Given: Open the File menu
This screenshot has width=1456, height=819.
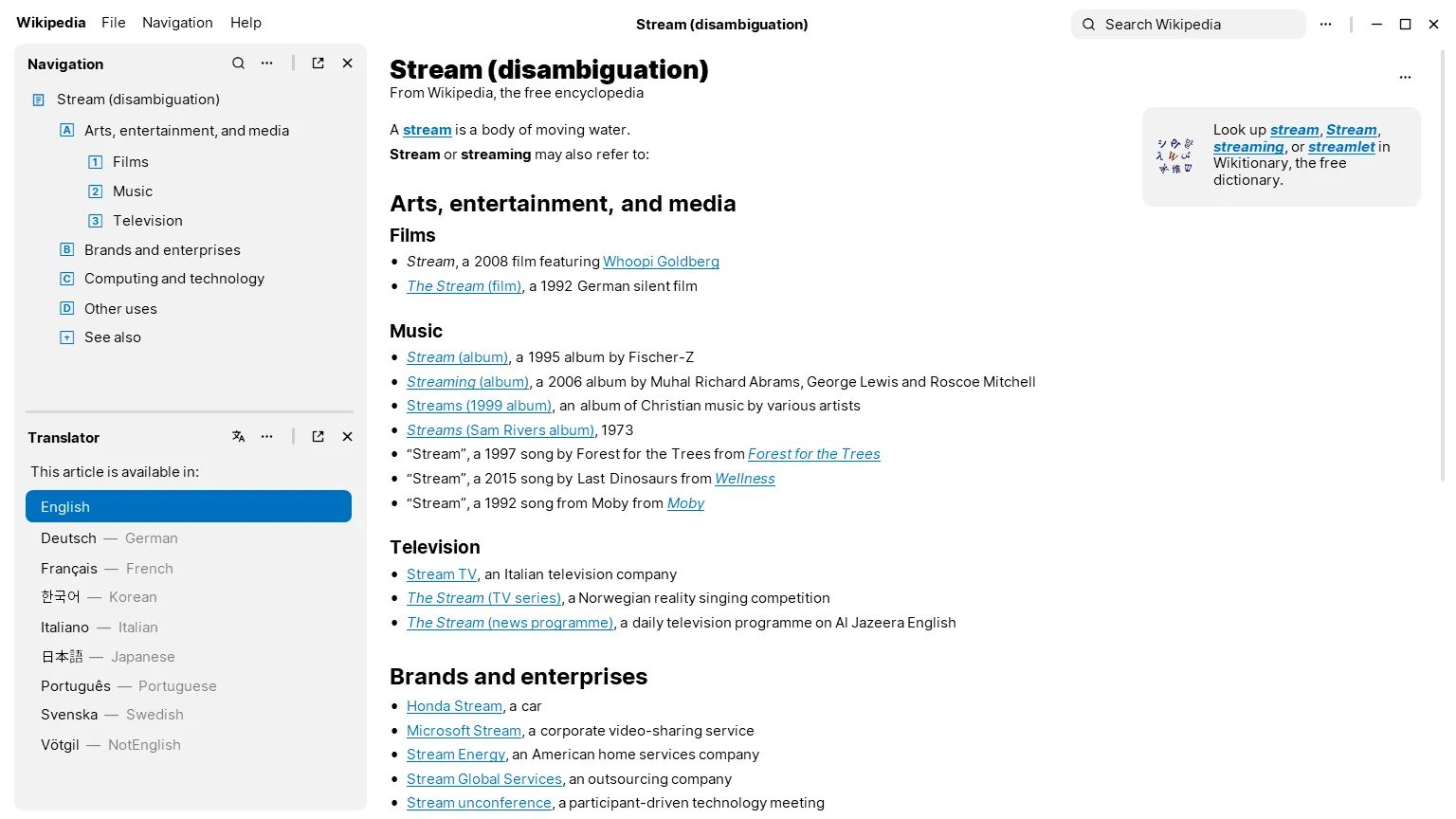Looking at the screenshot, I should point(113,22).
